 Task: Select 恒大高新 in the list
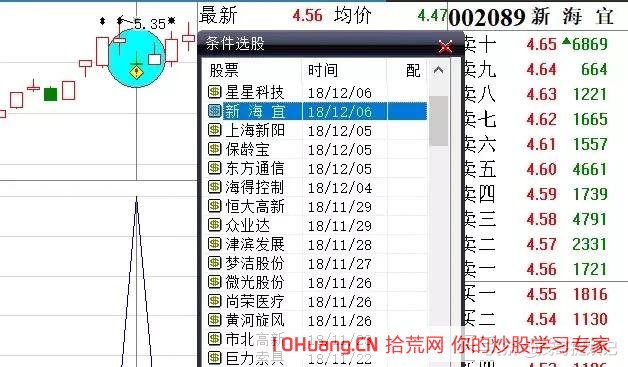pyautogui.click(x=255, y=206)
